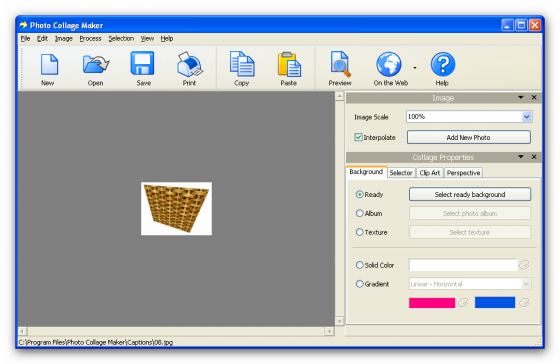This screenshot has height=364, width=560.
Task: Click the vertical scrollbar down arrow
Action: tap(339, 321)
